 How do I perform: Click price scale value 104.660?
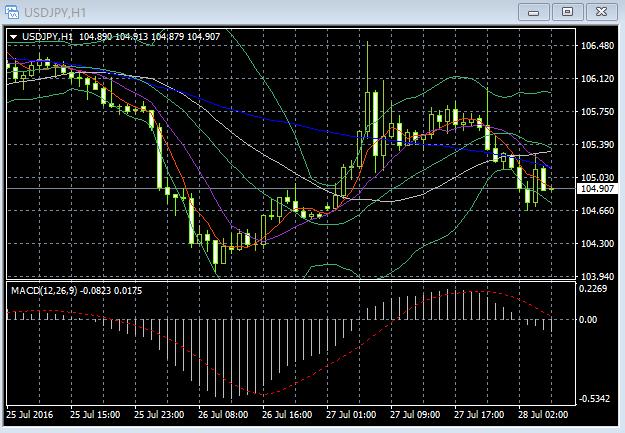coord(597,211)
